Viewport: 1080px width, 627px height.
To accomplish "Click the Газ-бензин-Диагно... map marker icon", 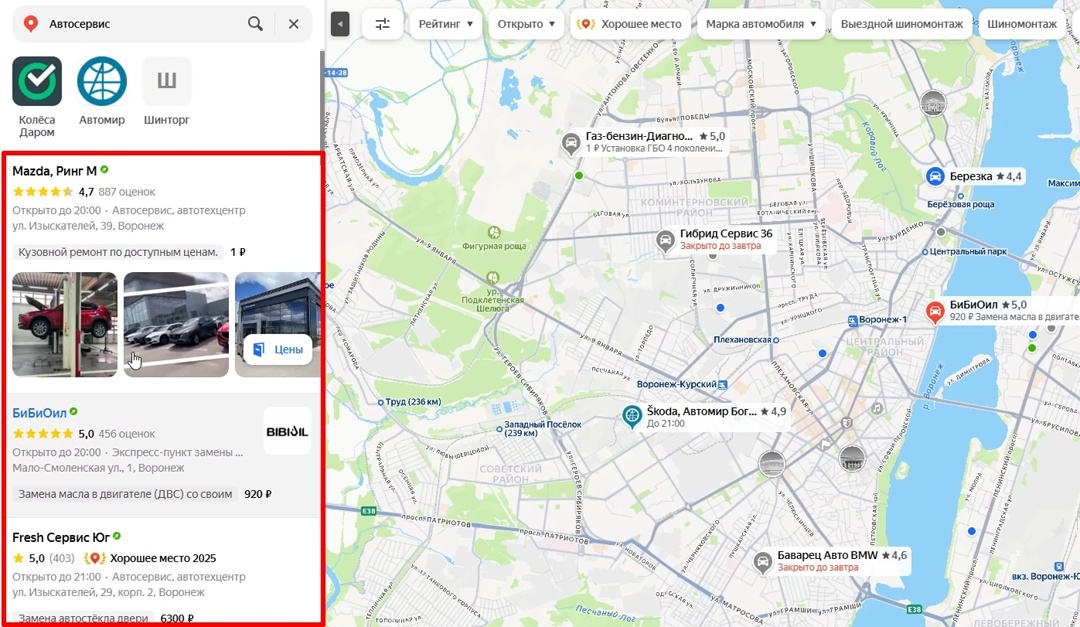I will coord(570,143).
